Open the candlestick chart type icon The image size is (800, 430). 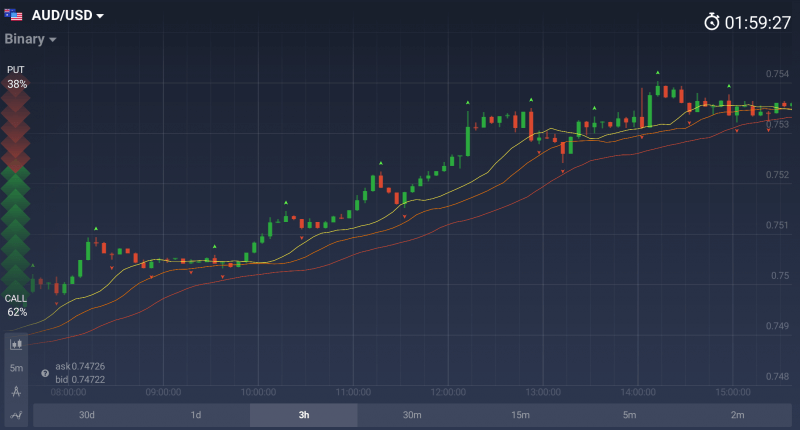coord(16,344)
